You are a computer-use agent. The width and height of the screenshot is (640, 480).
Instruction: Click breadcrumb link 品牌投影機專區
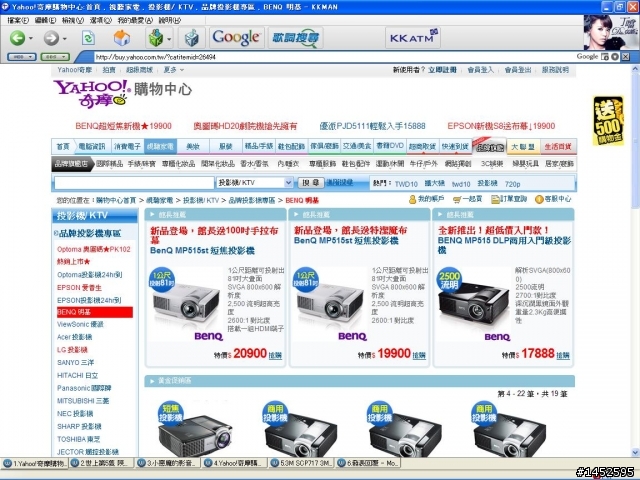[x=252, y=200]
